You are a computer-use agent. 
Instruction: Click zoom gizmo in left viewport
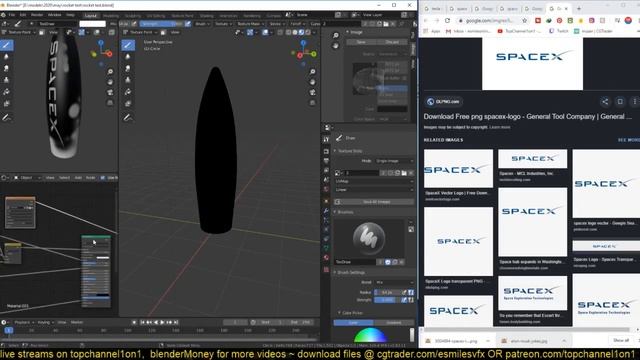tap(110, 72)
